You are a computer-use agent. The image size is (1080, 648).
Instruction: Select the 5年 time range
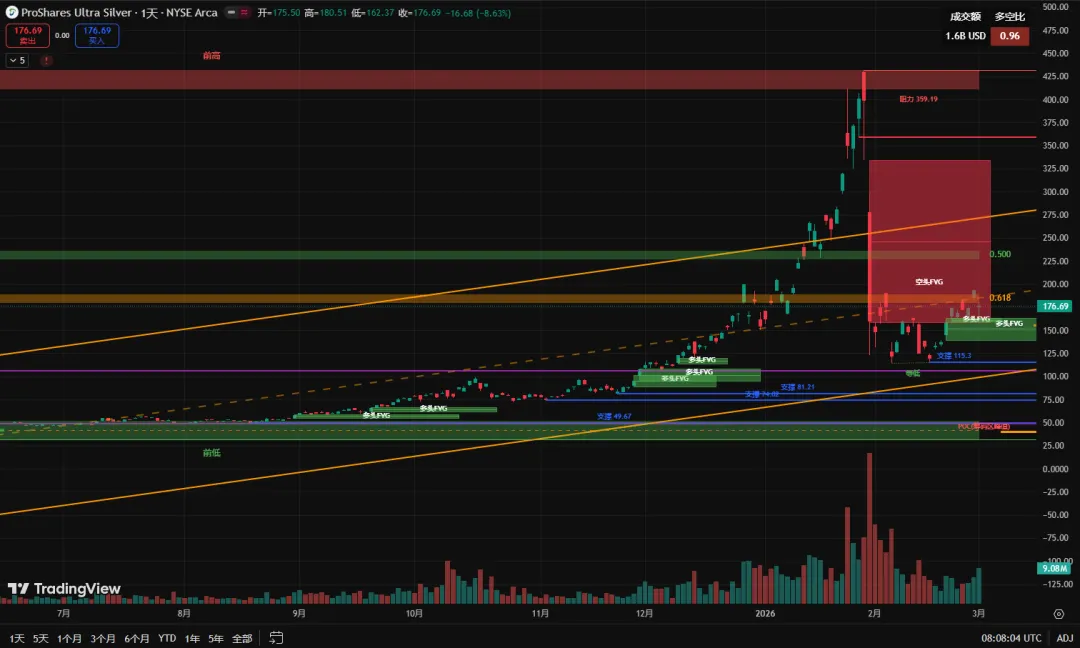(x=215, y=638)
